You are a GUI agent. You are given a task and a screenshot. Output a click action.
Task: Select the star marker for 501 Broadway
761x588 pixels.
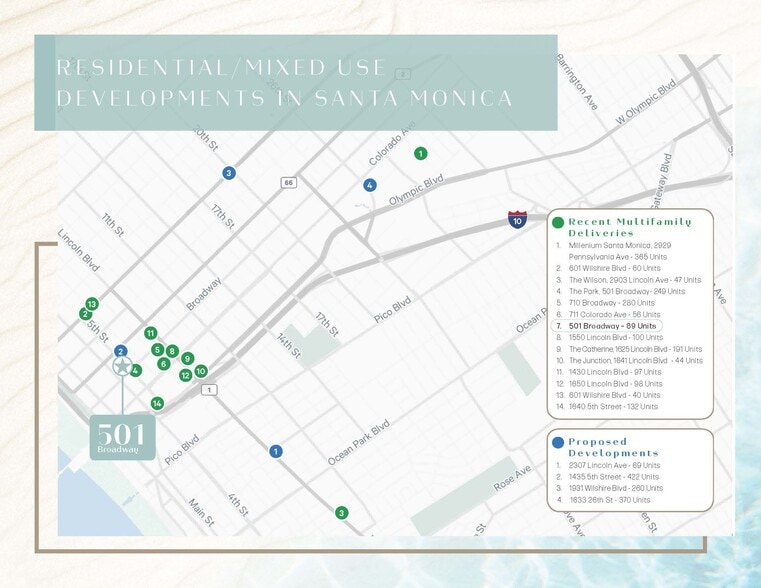coord(122,367)
